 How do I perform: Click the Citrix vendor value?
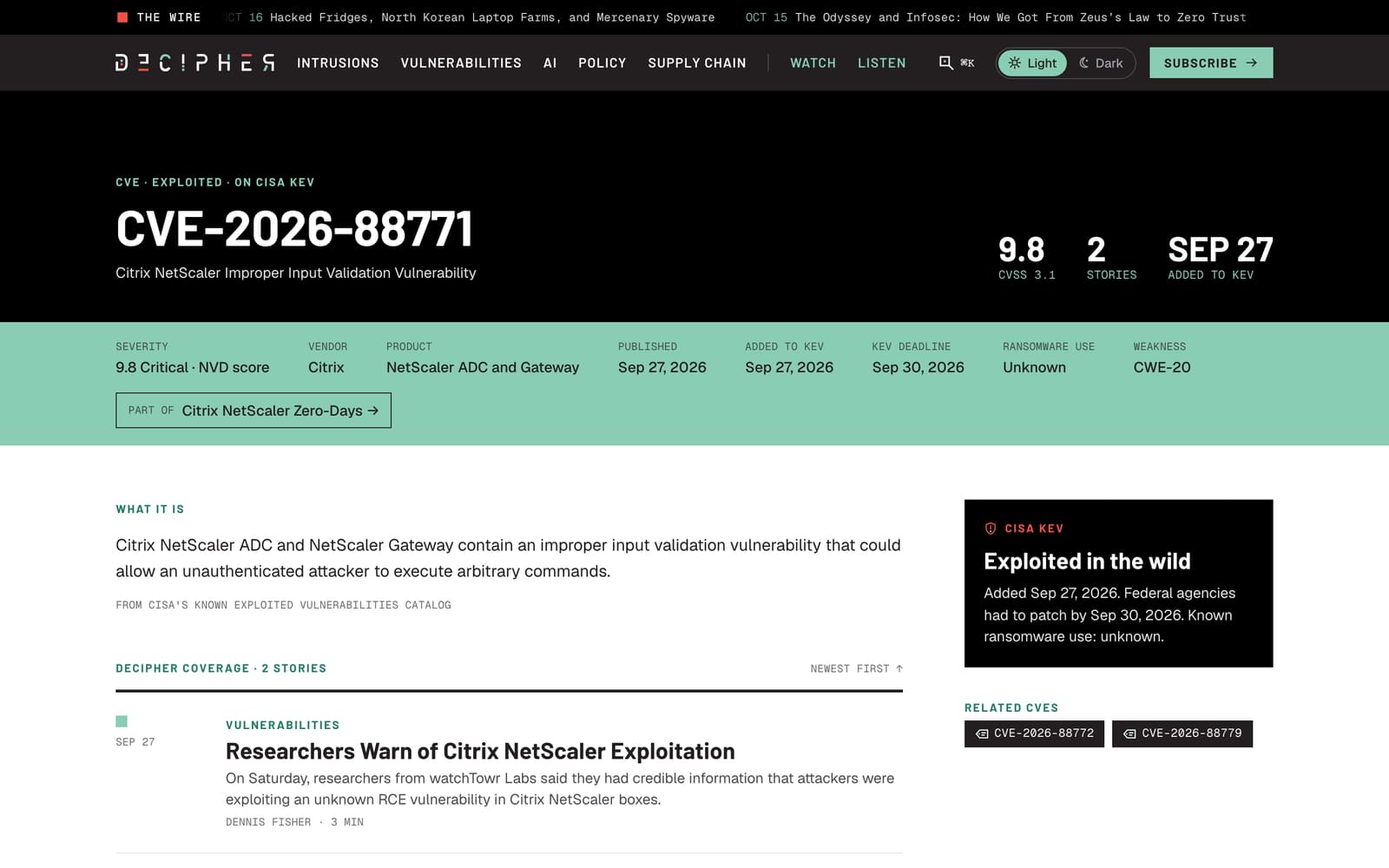click(x=326, y=367)
